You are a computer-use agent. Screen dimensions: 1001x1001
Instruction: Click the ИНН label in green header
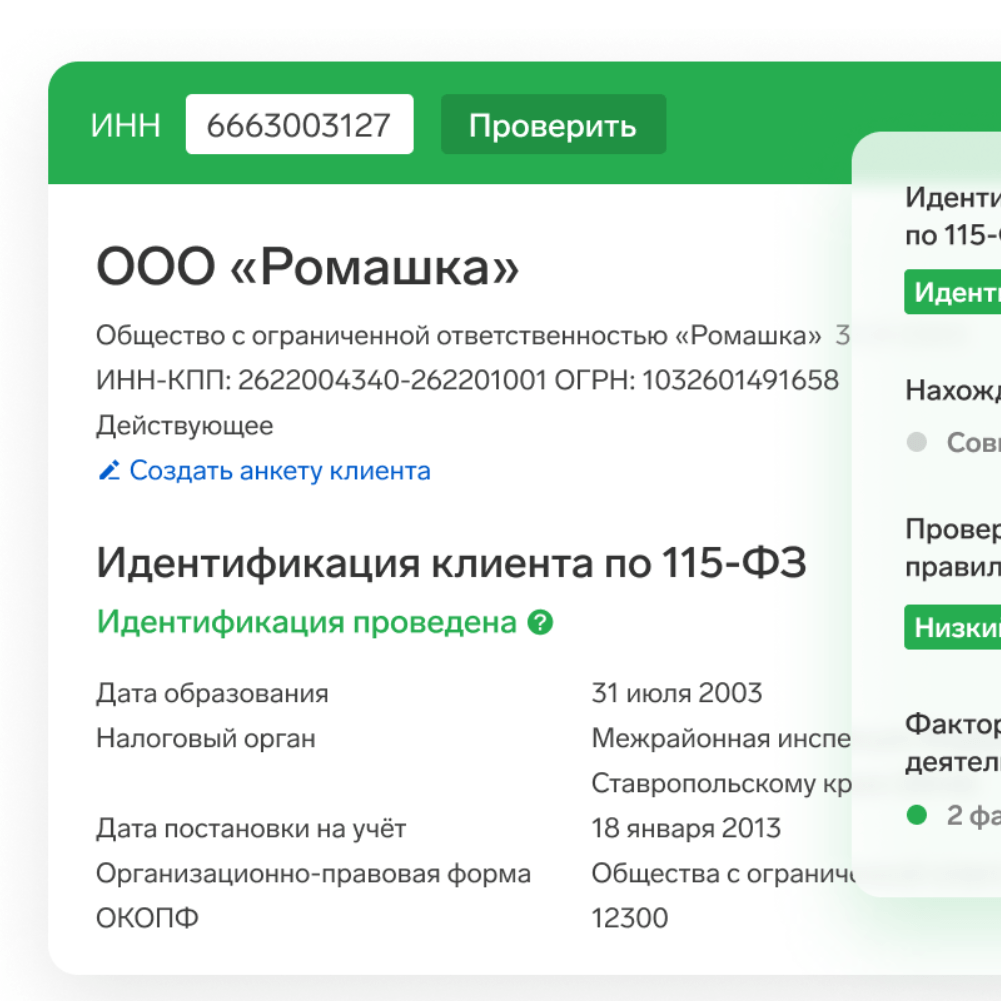[x=125, y=125]
